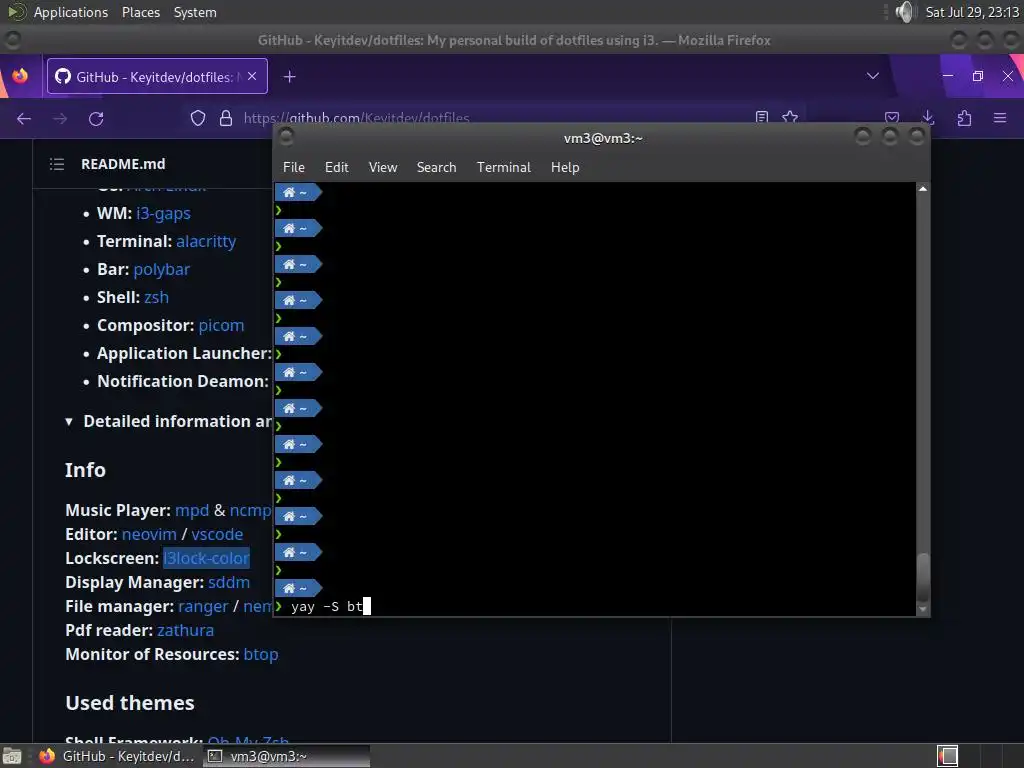Click the Firefox back arrow
Viewport: 1024px width, 768px height.
[x=24, y=118]
